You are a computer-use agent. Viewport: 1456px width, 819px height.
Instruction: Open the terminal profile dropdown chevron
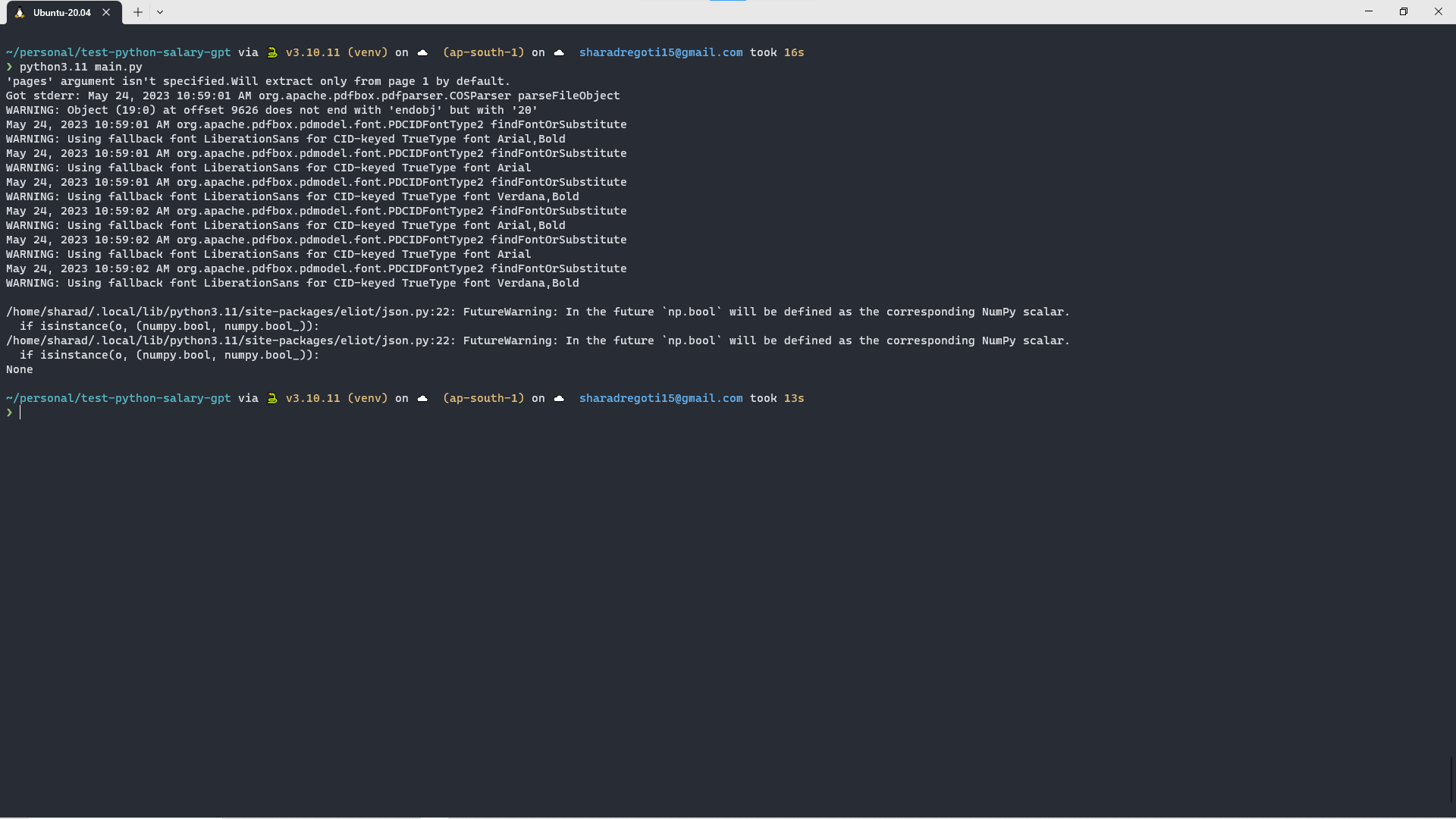tap(160, 12)
